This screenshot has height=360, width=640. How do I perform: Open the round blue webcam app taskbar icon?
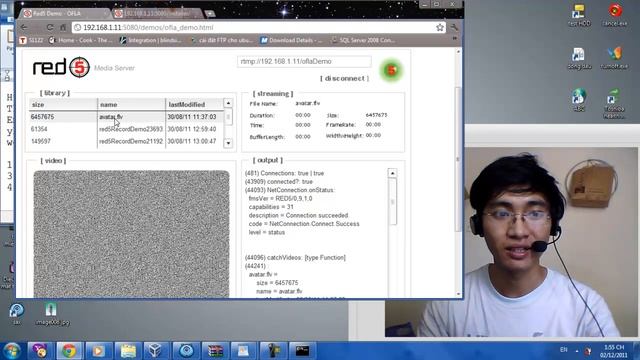click(x=186, y=351)
